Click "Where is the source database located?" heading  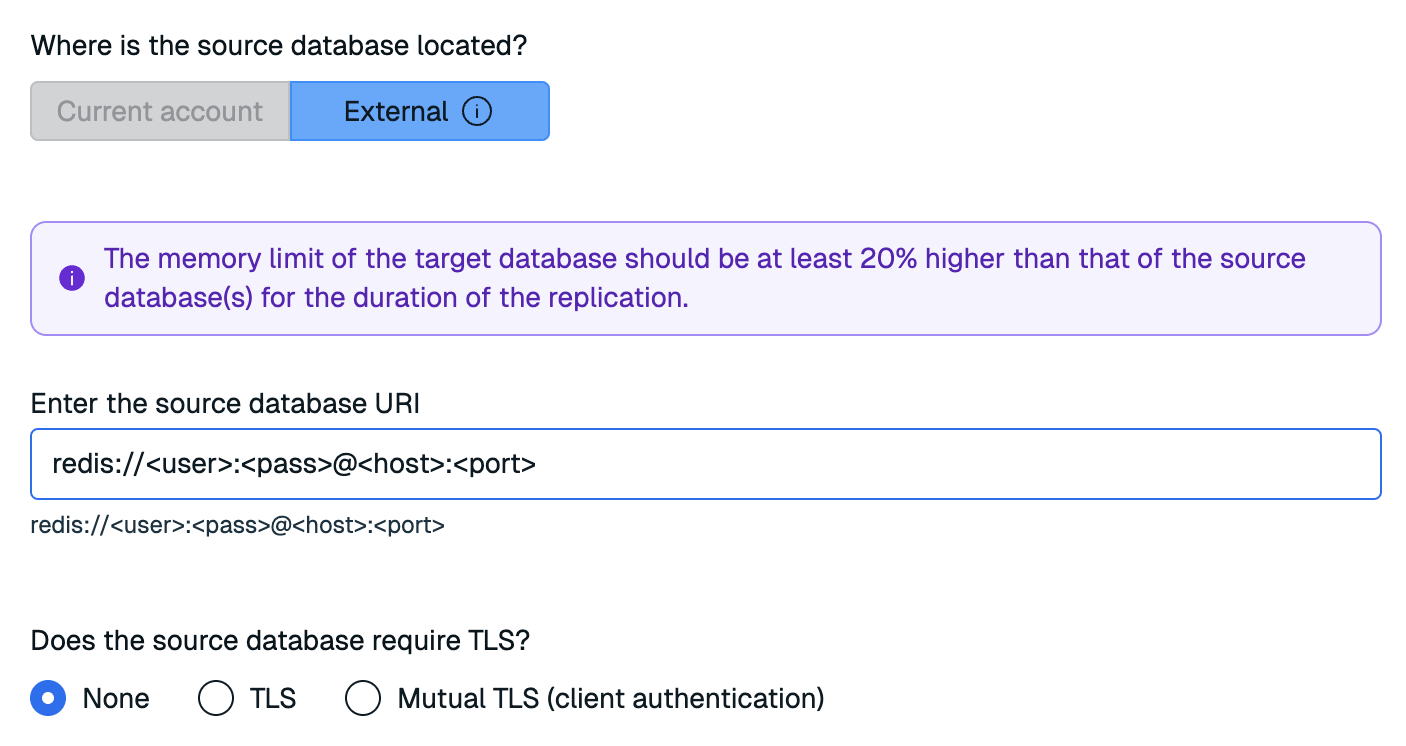278,46
